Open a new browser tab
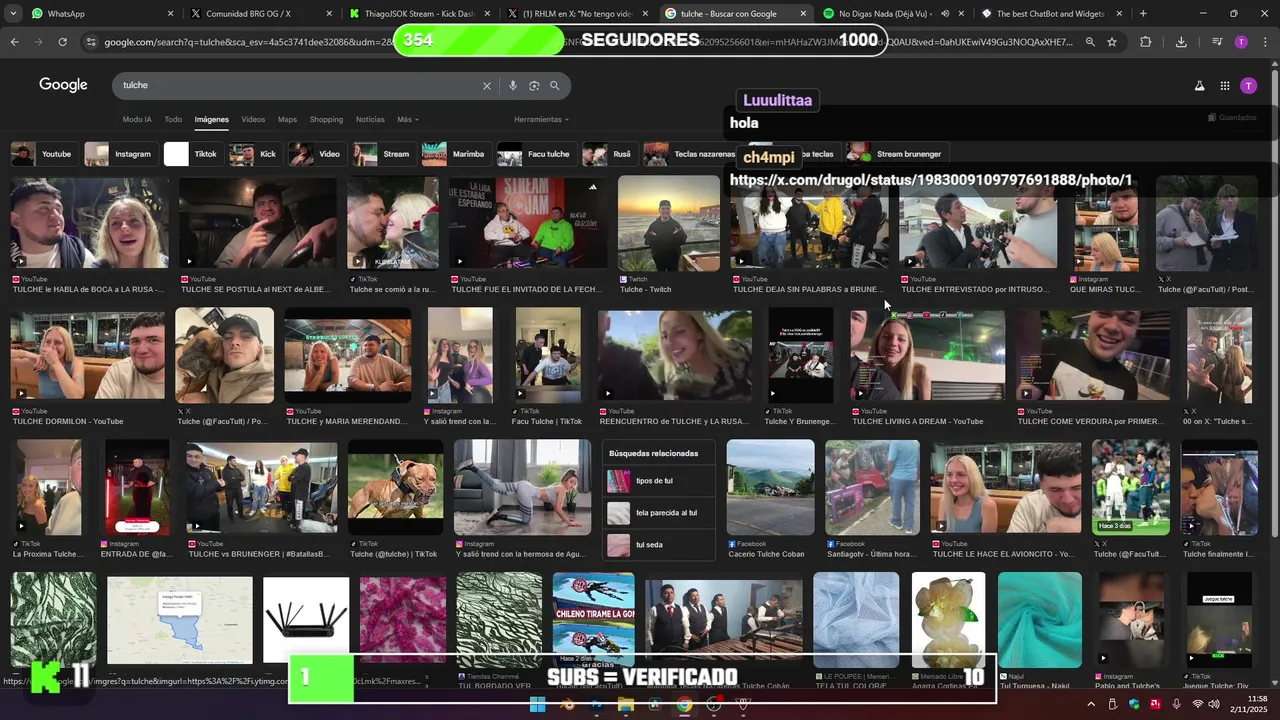 [1143, 14]
